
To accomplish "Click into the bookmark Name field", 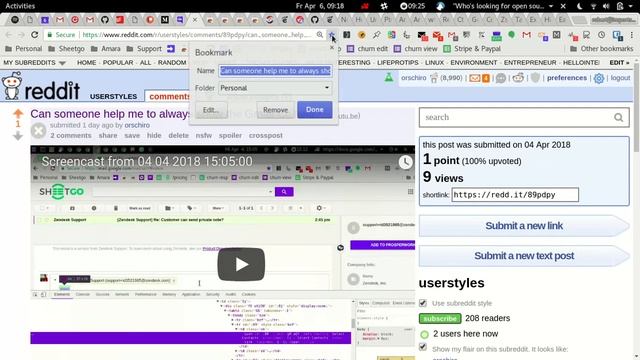I will 275,71.
